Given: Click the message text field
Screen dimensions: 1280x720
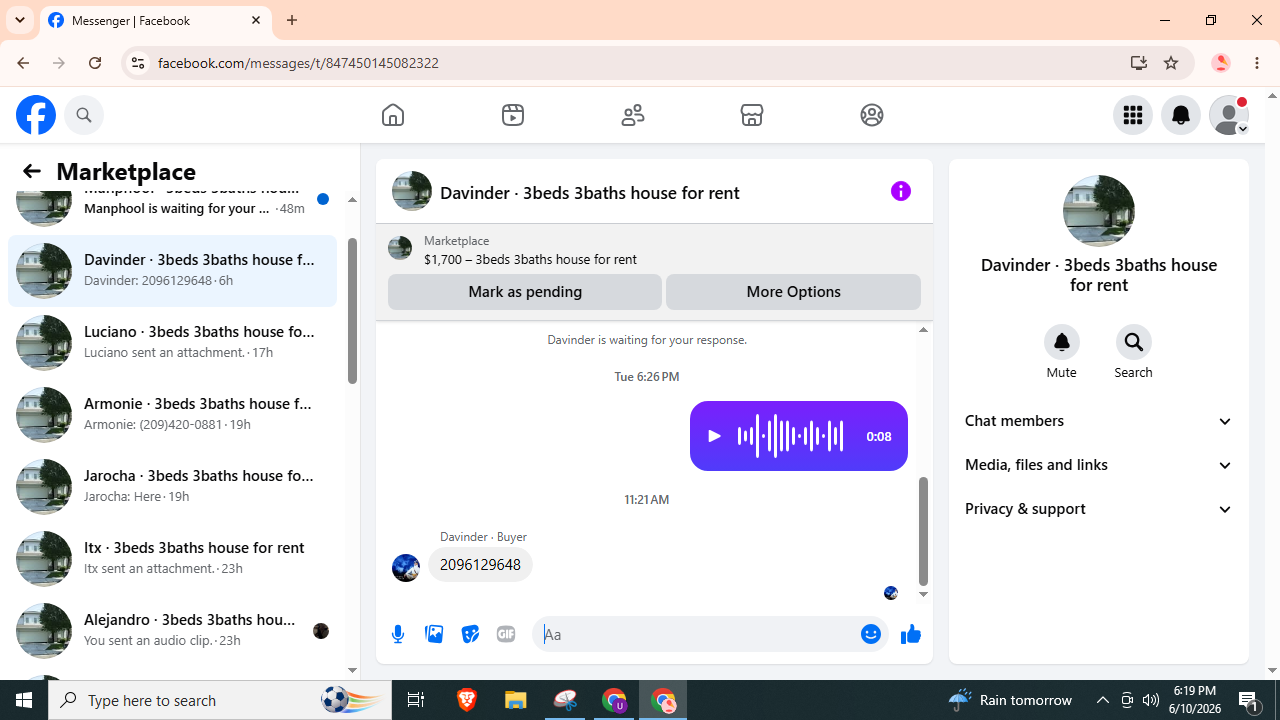Looking at the screenshot, I should pos(700,634).
